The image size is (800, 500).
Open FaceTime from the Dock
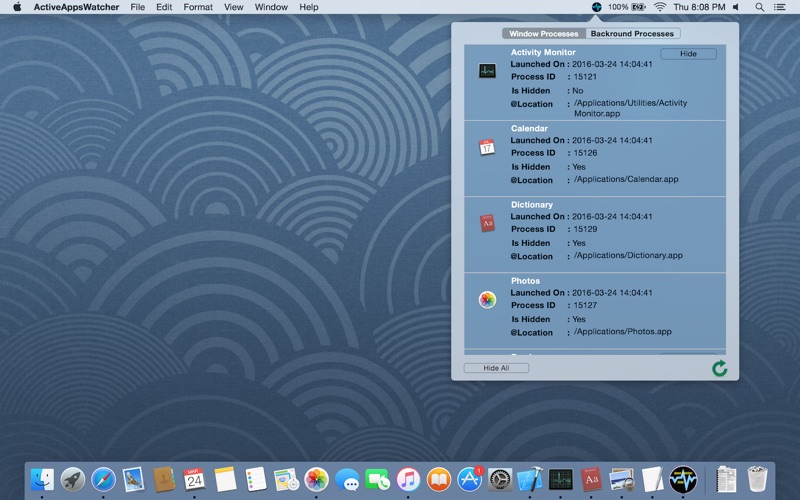(378, 480)
